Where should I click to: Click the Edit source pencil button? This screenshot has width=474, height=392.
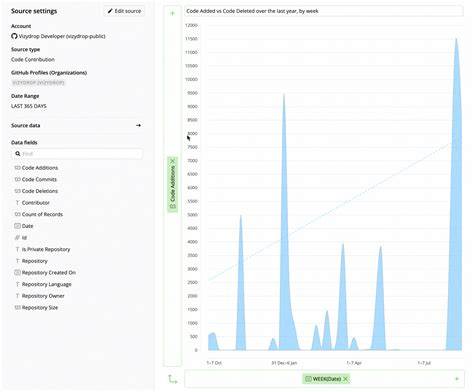tap(124, 11)
